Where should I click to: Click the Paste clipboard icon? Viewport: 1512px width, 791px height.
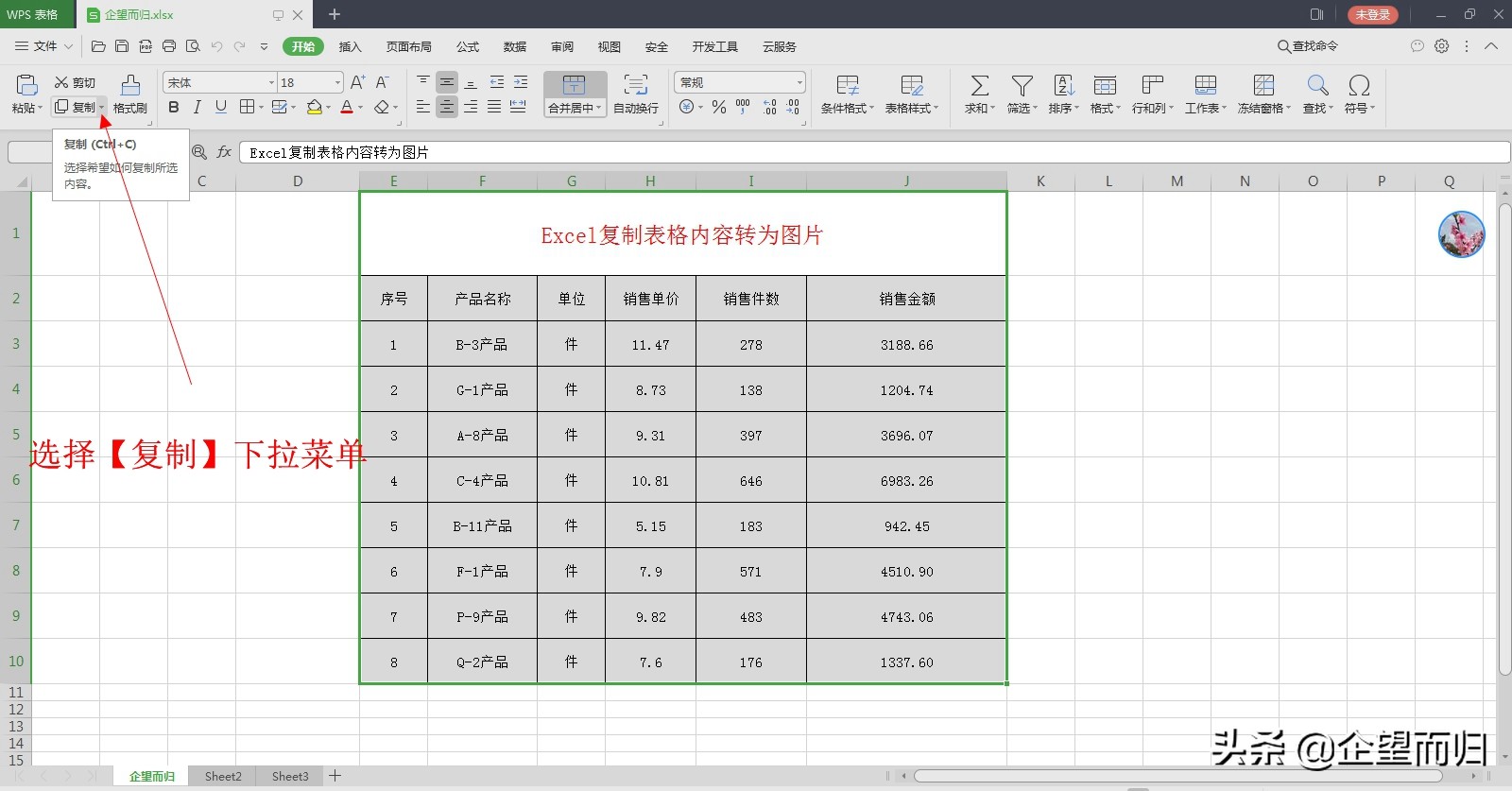(26, 85)
